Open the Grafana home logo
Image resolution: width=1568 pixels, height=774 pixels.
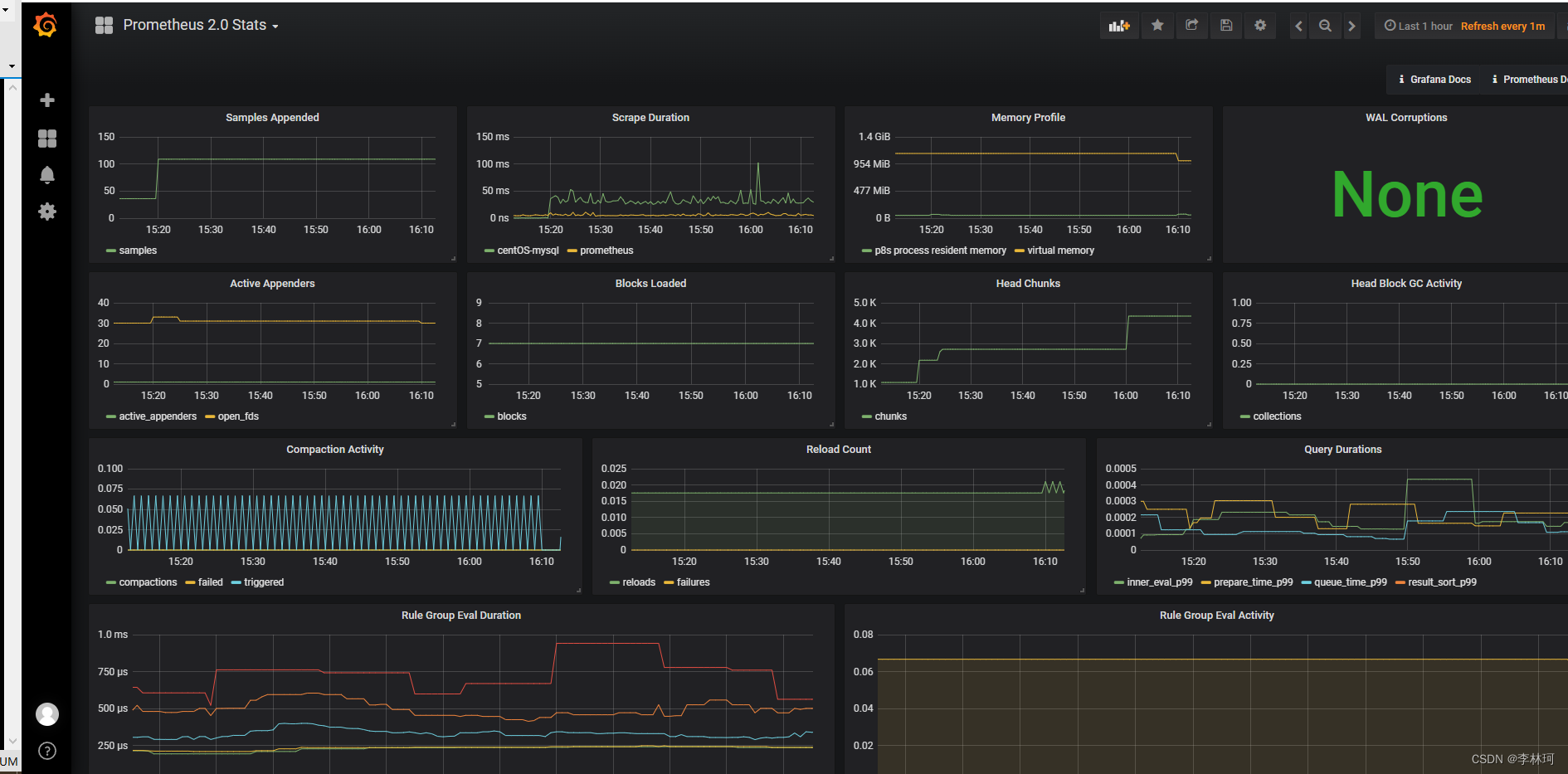click(x=46, y=26)
